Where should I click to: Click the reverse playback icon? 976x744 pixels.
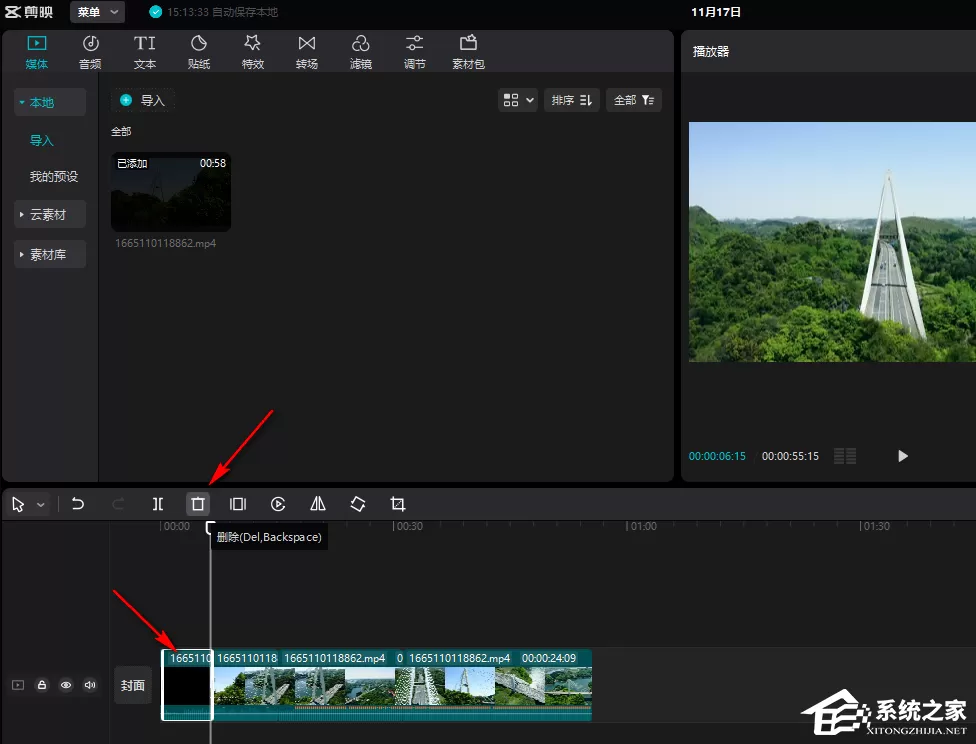278,504
